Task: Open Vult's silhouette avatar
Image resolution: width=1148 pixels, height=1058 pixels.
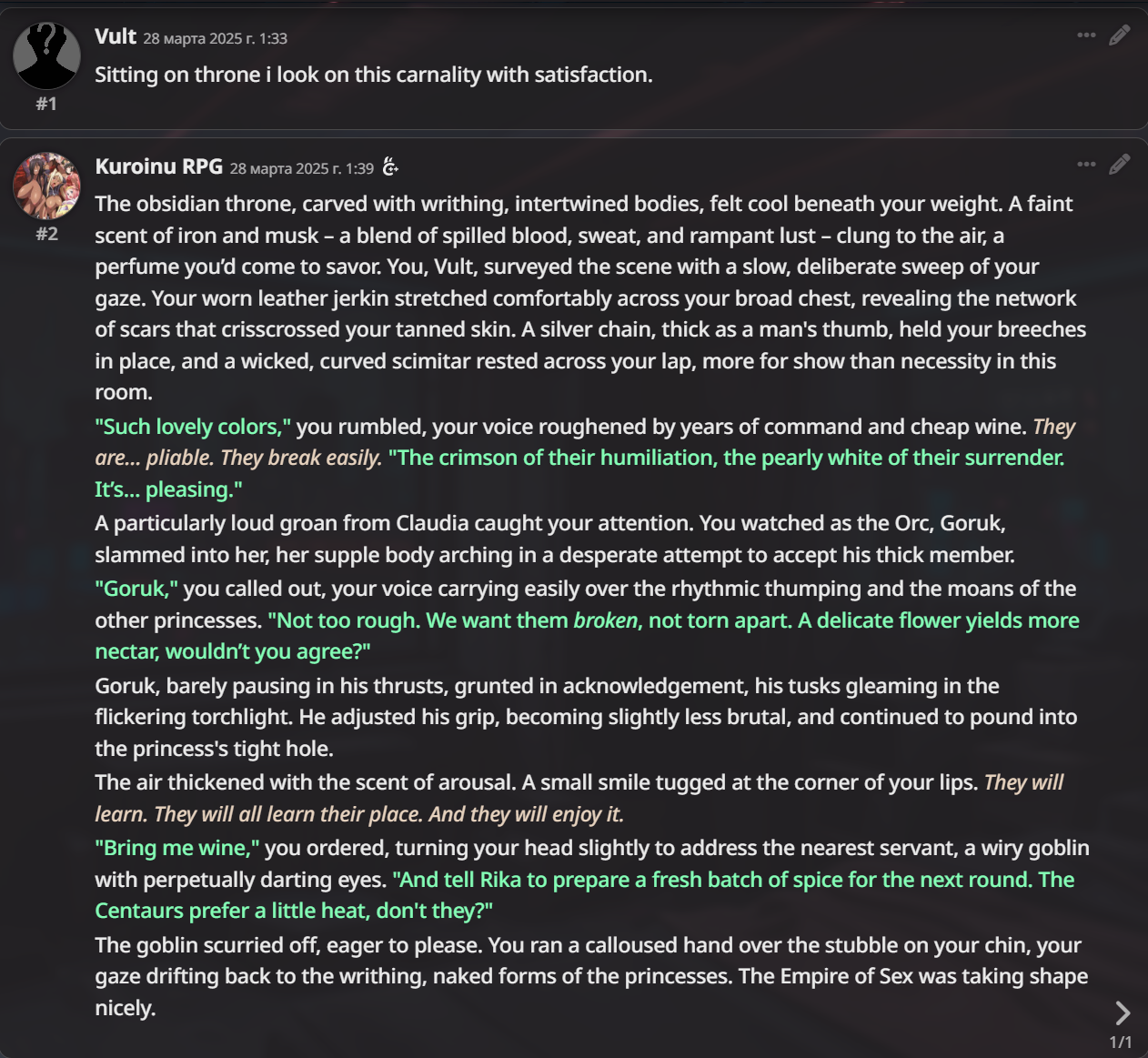Action: point(46,55)
